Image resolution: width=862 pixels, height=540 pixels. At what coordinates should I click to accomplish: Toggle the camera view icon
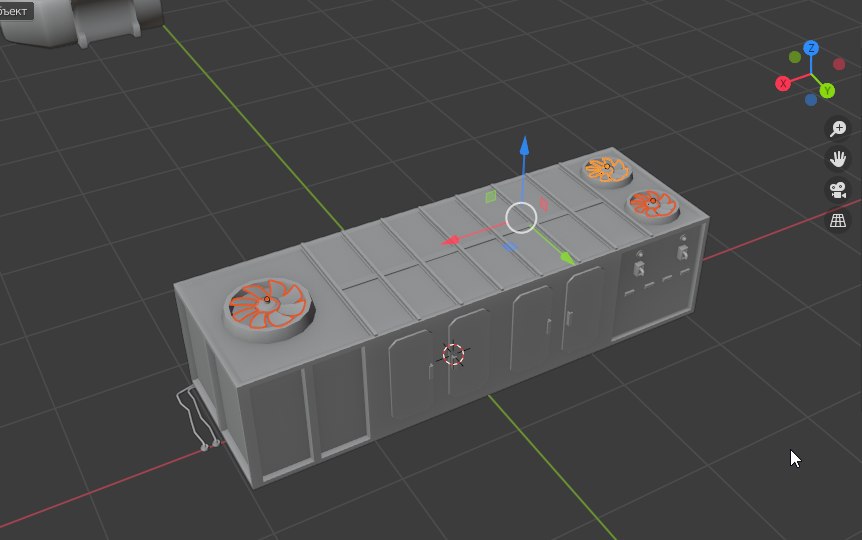point(838,190)
